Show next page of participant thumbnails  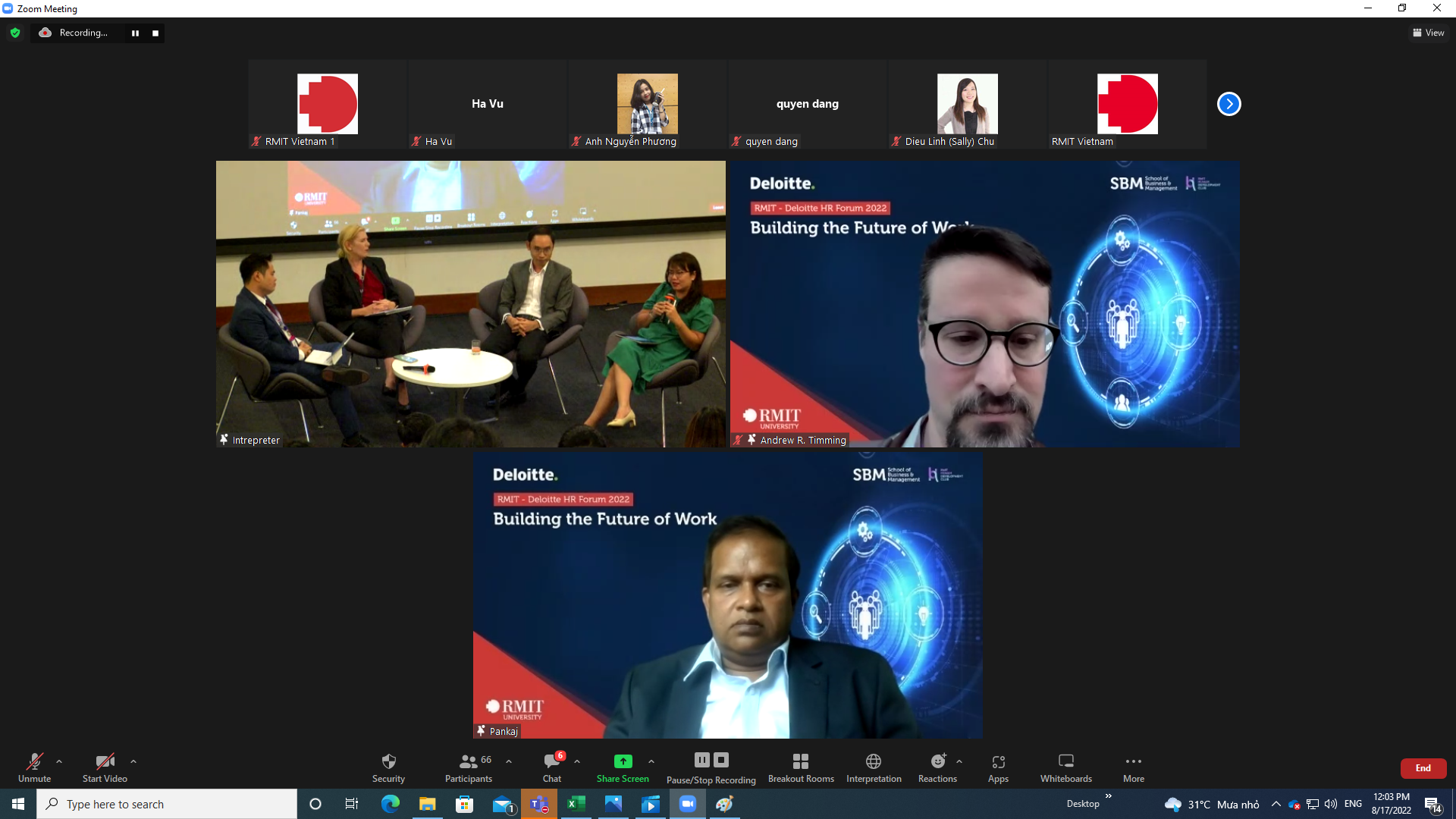[1228, 104]
